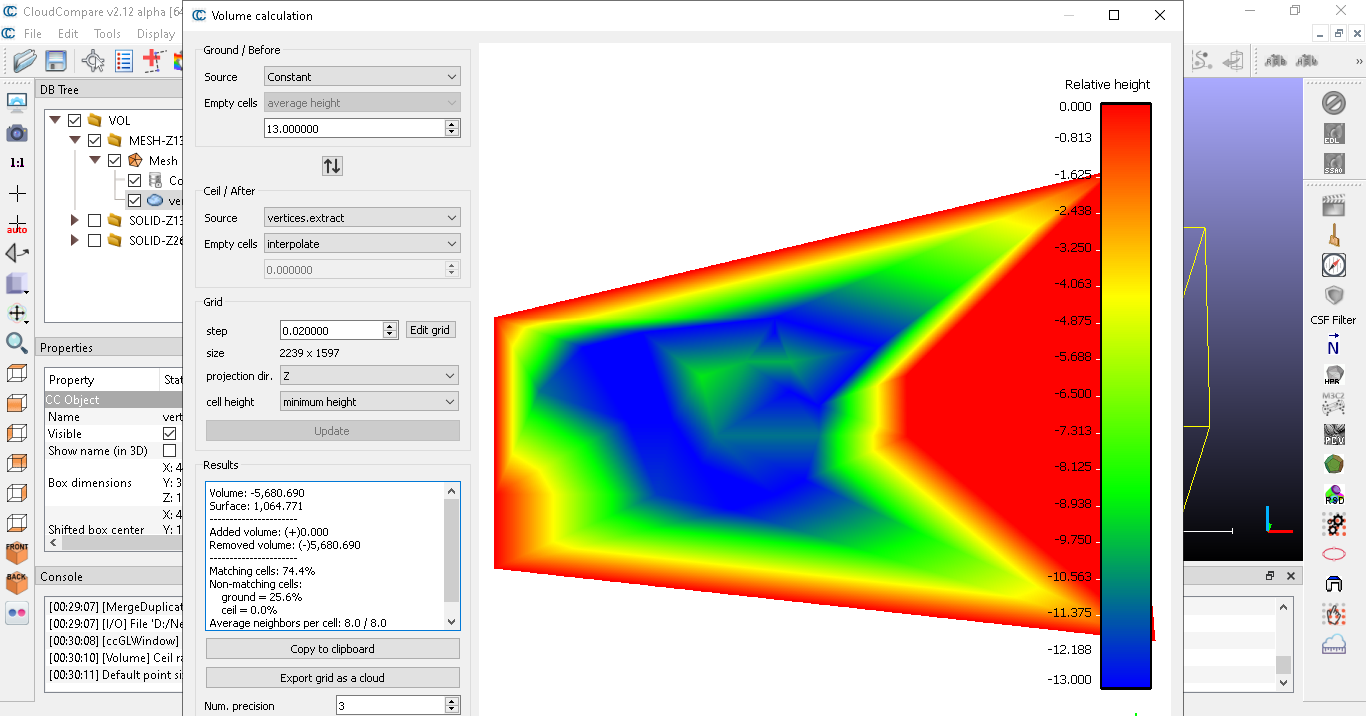Screen dimensions: 1366x716
Task: Open the cell height dropdown
Action: [x=368, y=402]
